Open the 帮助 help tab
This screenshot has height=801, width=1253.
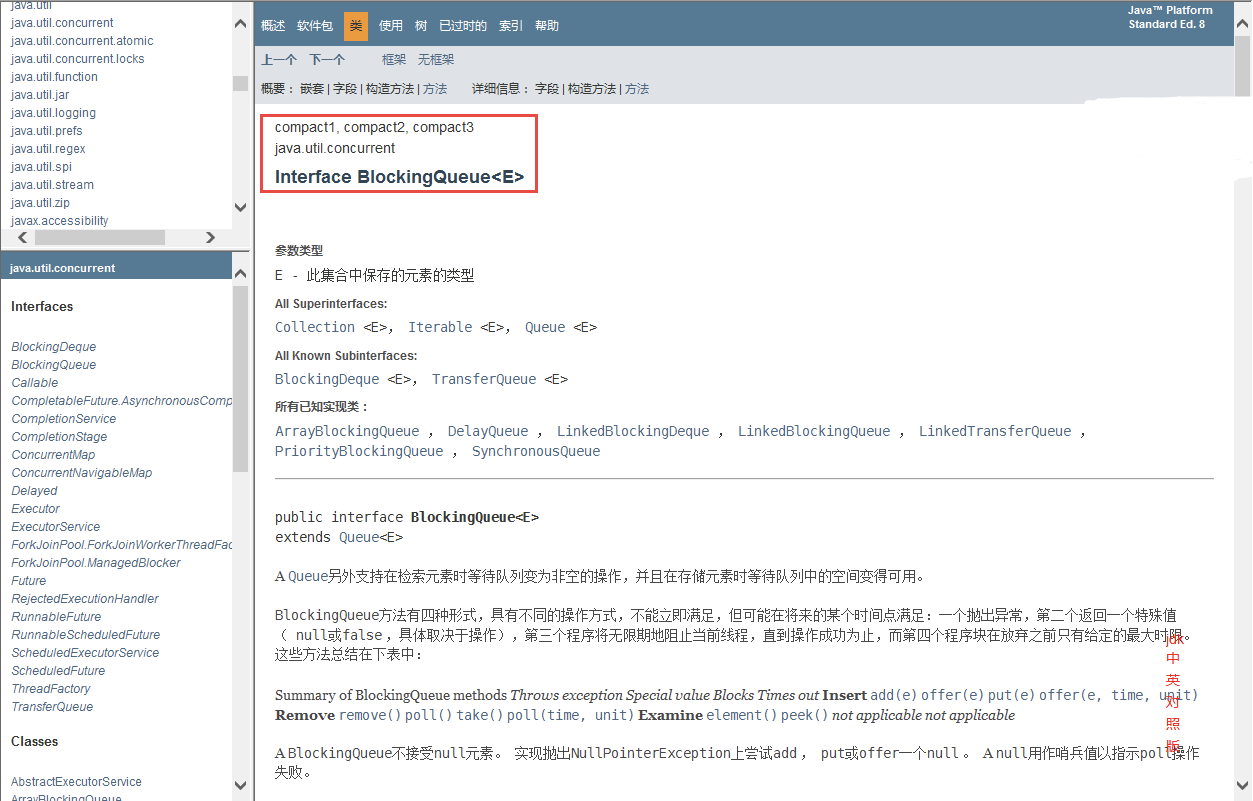547,26
